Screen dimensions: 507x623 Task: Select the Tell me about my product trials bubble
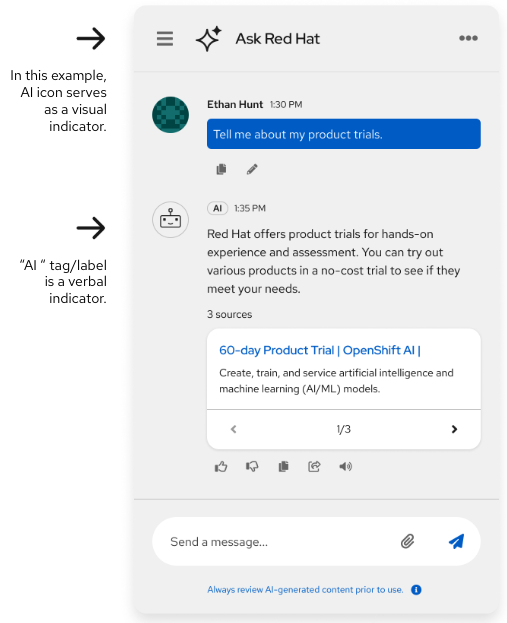coord(344,134)
